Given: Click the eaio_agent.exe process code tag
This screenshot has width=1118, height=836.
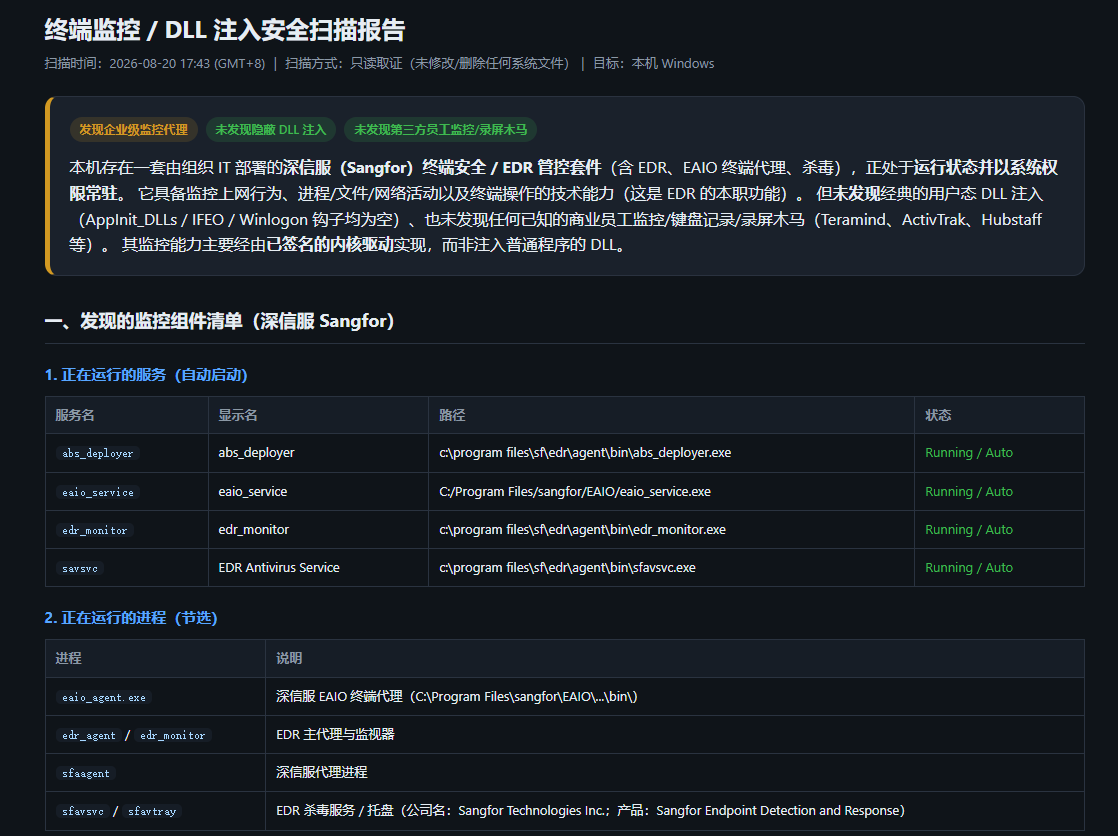Looking at the screenshot, I should 104,698.
